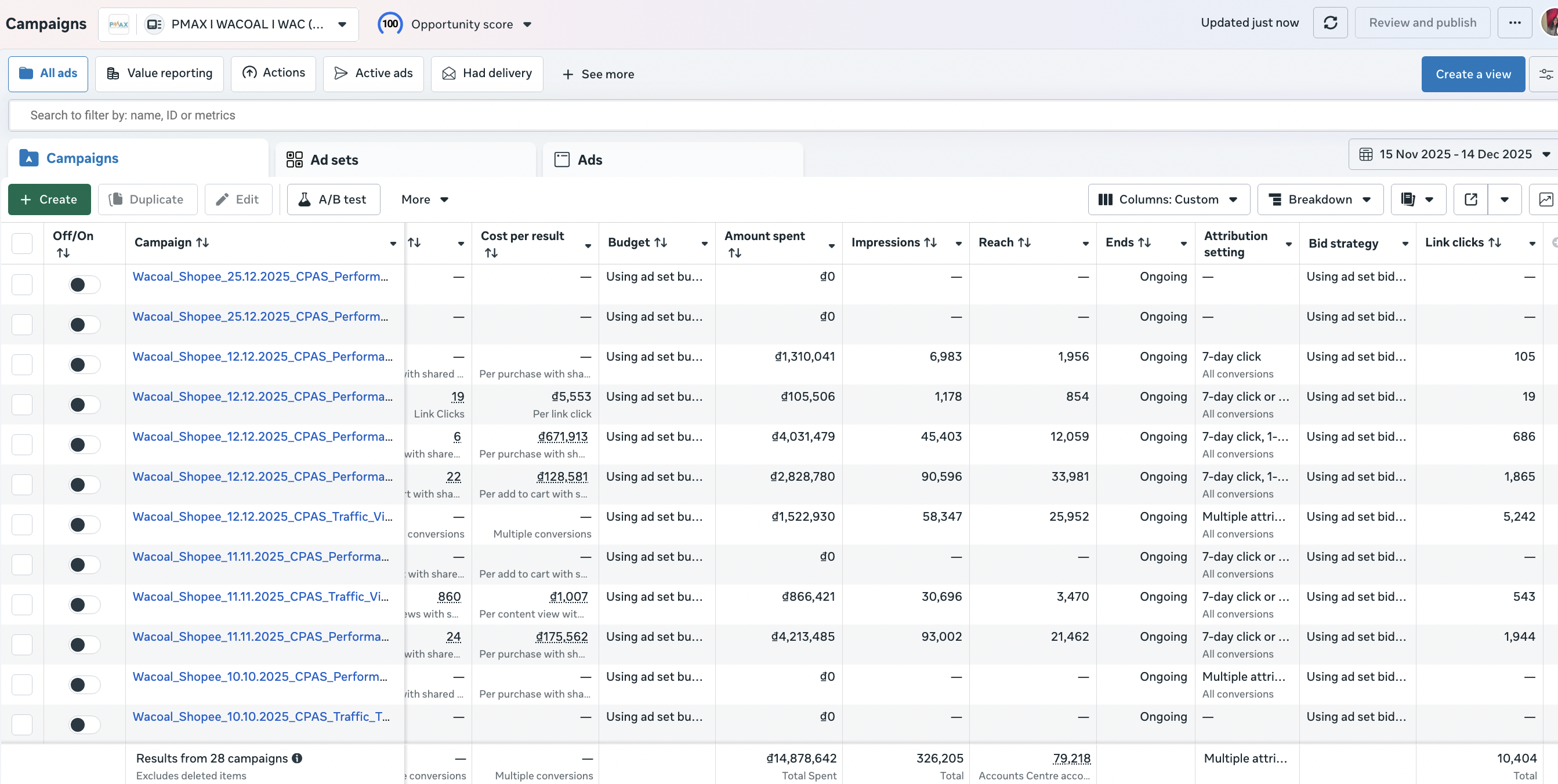Expand the Columns: Custom dropdown
The width and height of the screenshot is (1558, 784).
coord(1168,199)
